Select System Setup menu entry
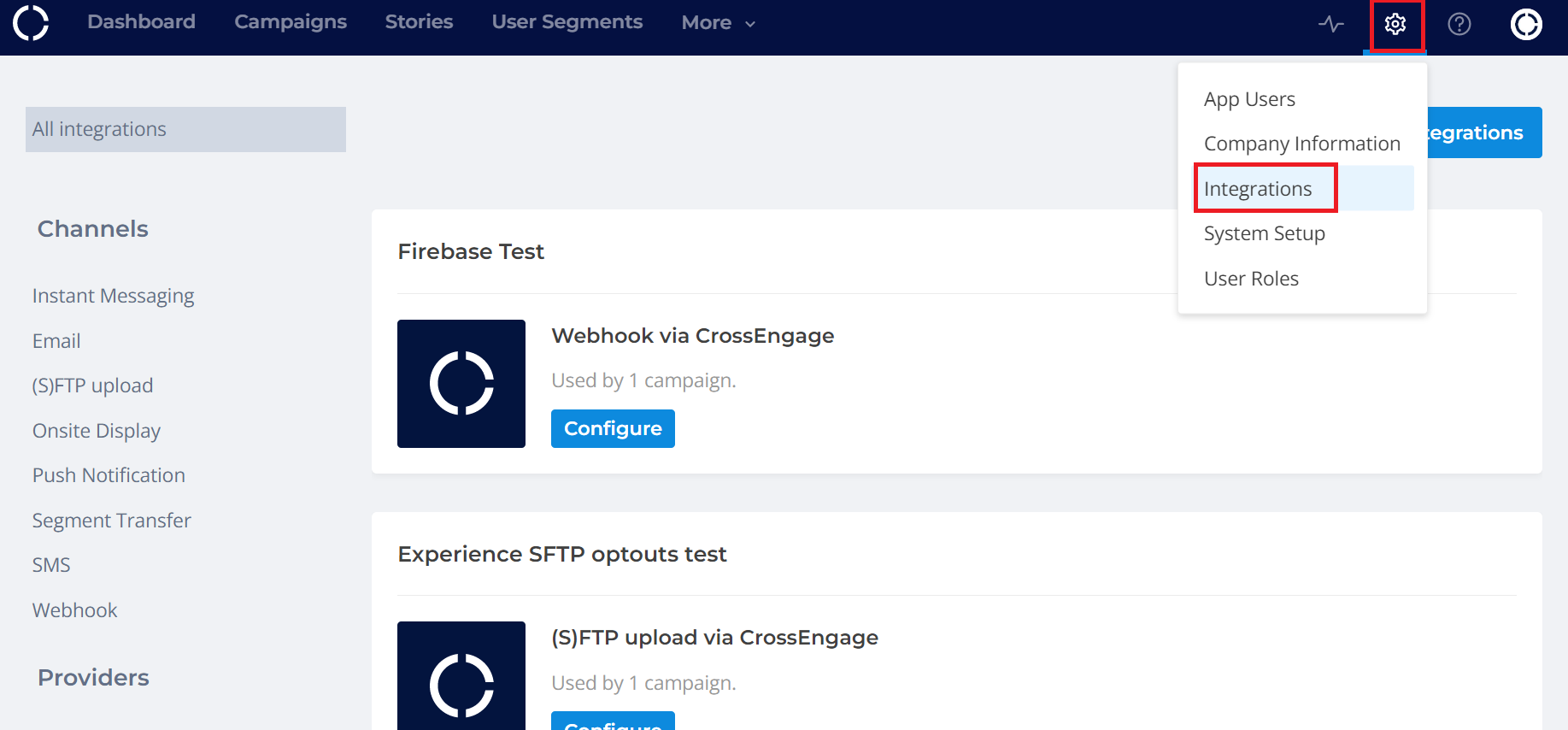Image resolution: width=1568 pixels, height=730 pixels. [1264, 233]
